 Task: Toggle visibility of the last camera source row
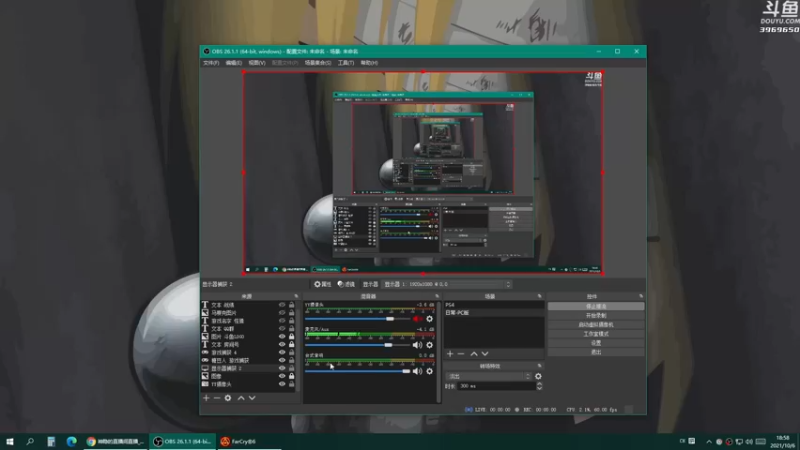(282, 384)
